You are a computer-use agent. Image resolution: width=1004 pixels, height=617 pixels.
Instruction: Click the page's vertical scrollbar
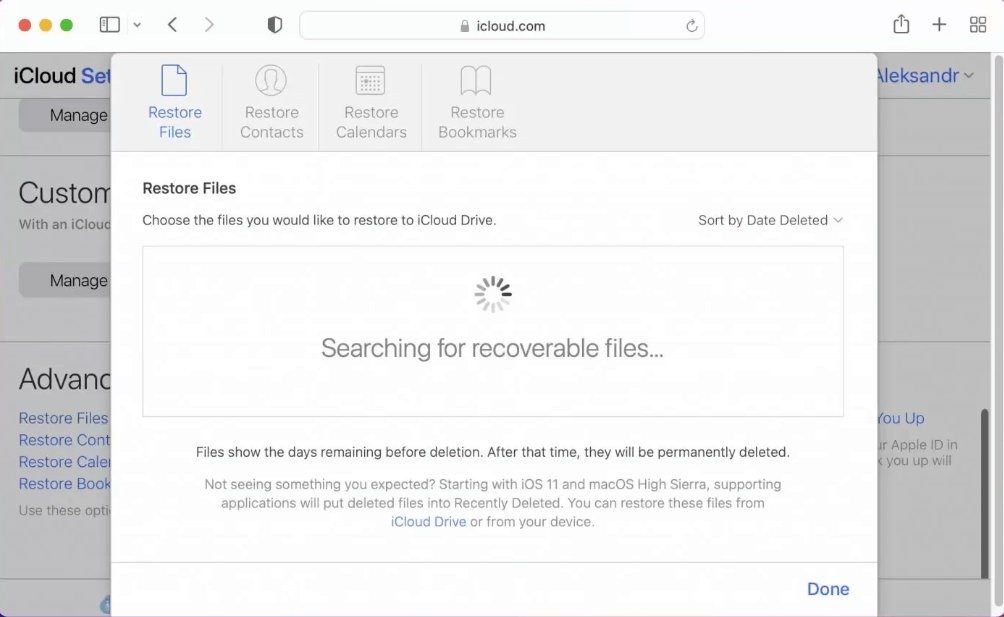(985, 493)
